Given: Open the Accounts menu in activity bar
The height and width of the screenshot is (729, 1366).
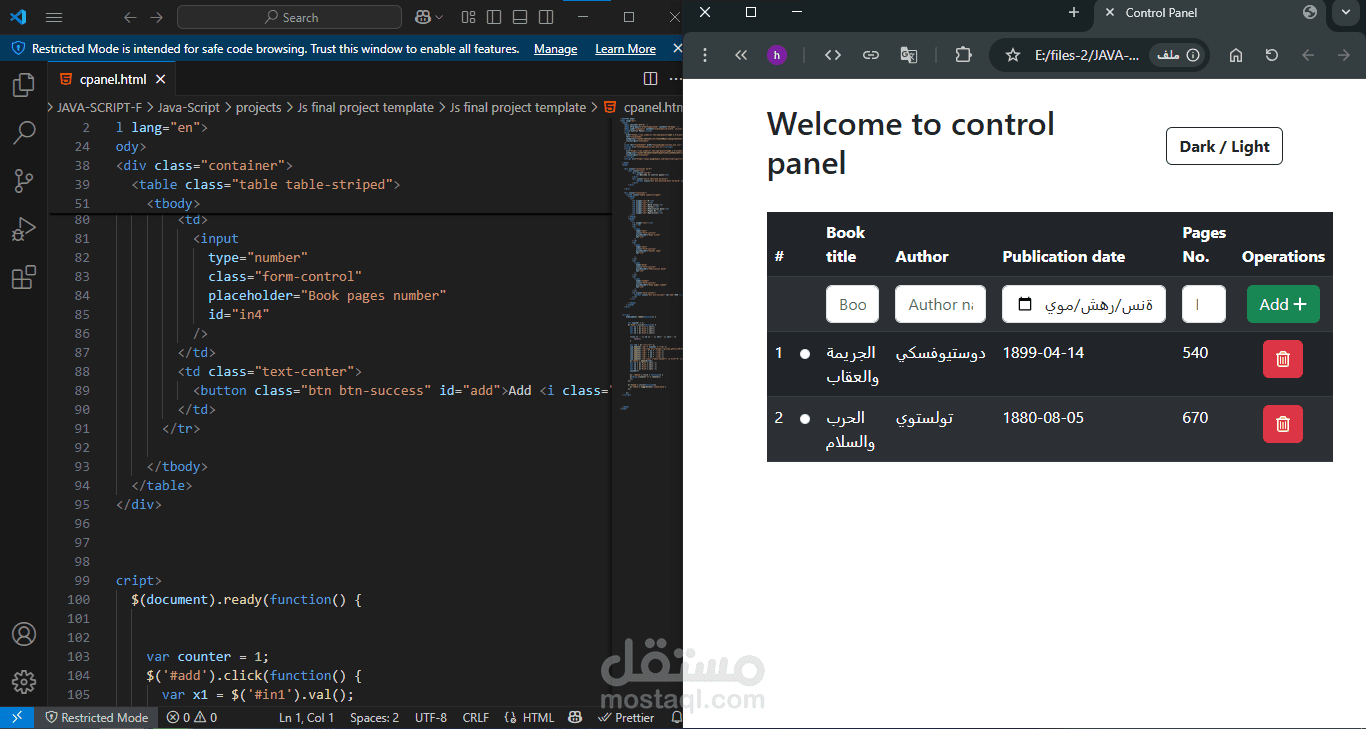Looking at the screenshot, I should point(23,634).
